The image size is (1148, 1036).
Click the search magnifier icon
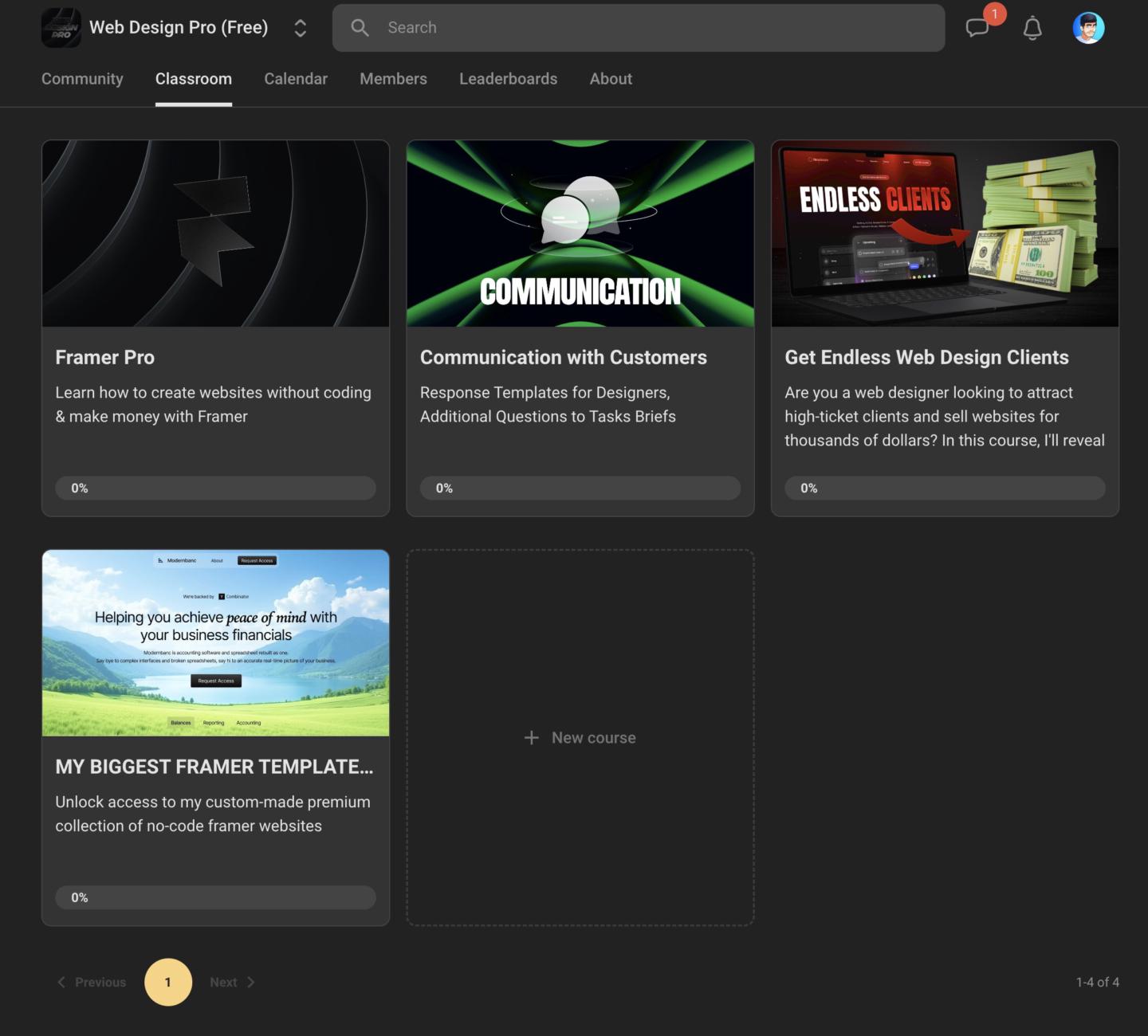(x=360, y=28)
